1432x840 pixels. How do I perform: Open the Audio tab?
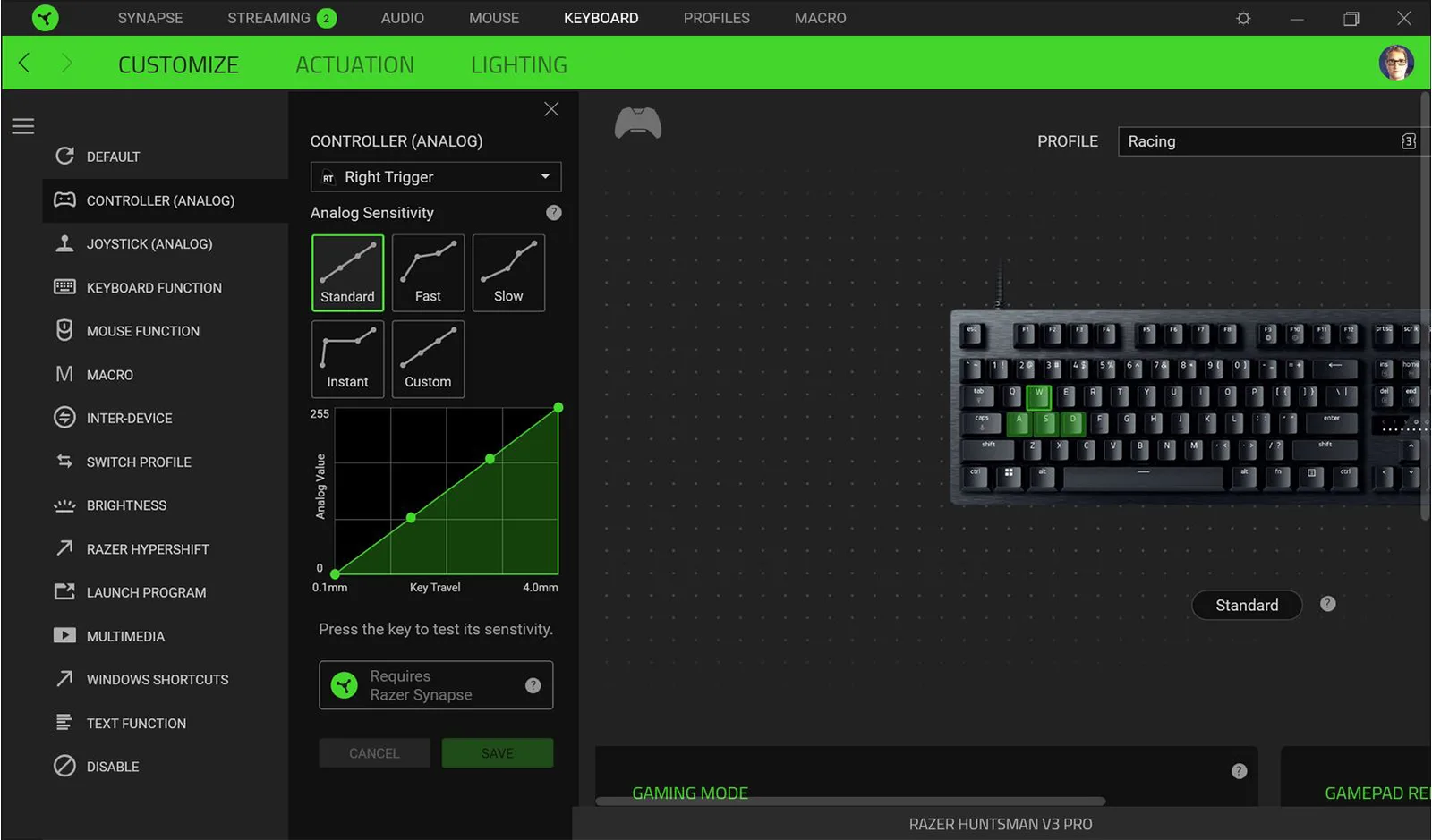coord(403,18)
